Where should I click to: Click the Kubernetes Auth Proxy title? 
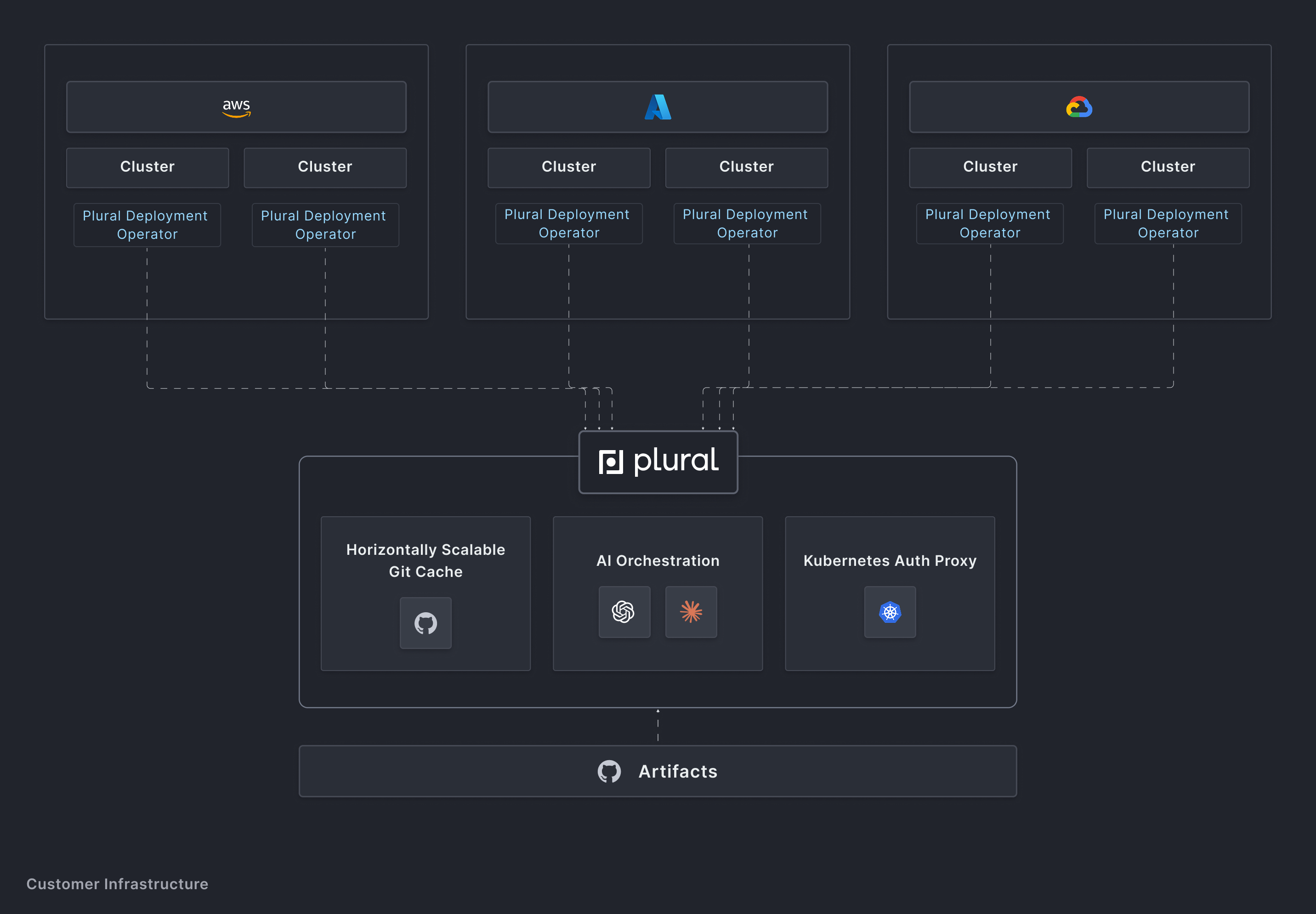coord(890,561)
